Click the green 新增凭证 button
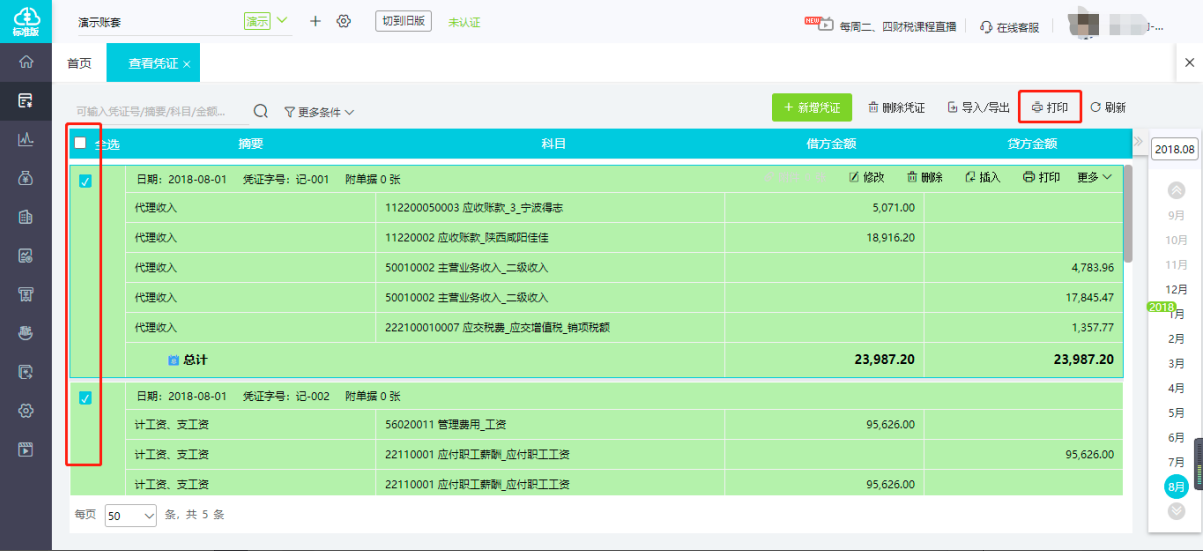The height and width of the screenshot is (551, 1203). (811, 107)
